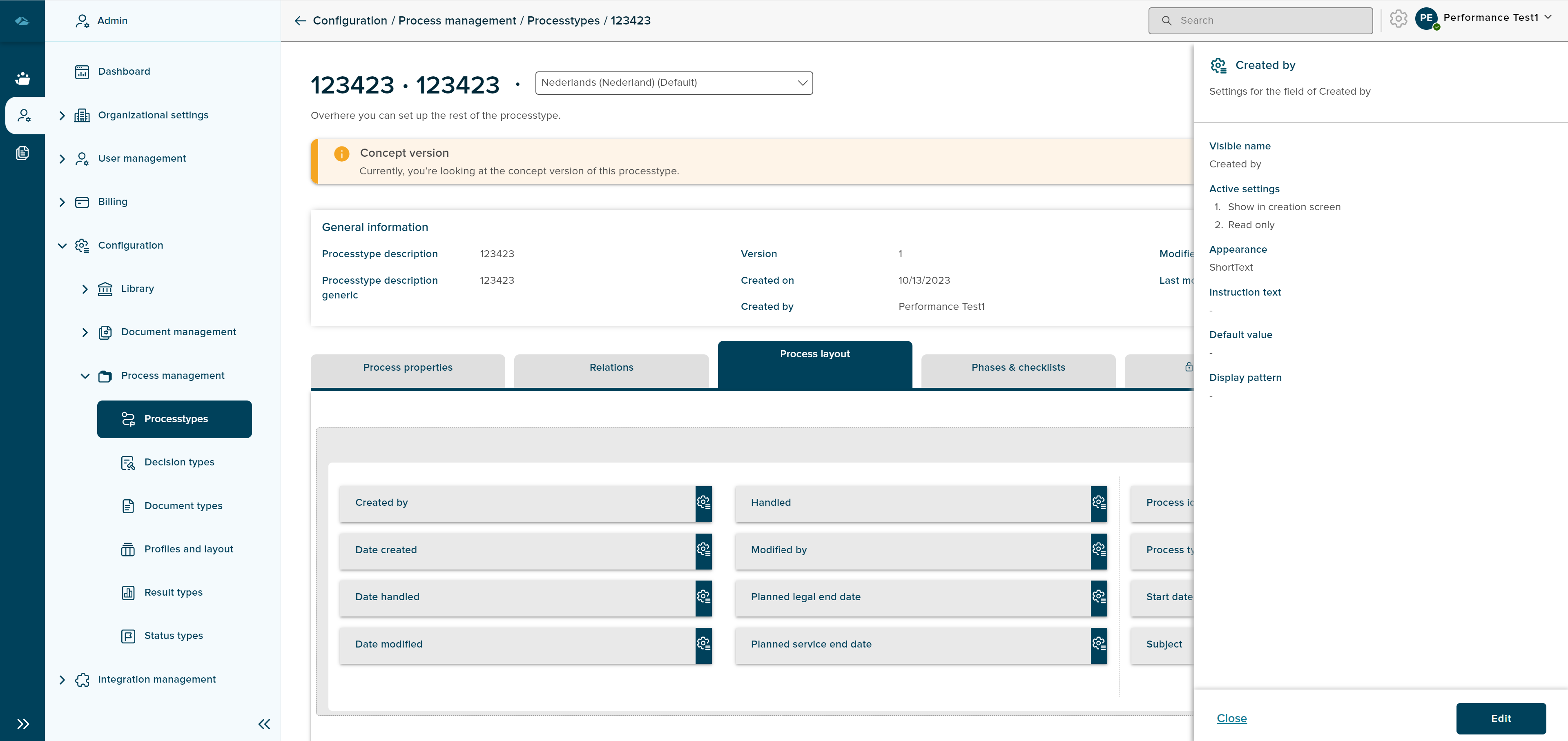1568x741 pixels.
Task: Open the documents icon in left rail
Action: tap(22, 154)
